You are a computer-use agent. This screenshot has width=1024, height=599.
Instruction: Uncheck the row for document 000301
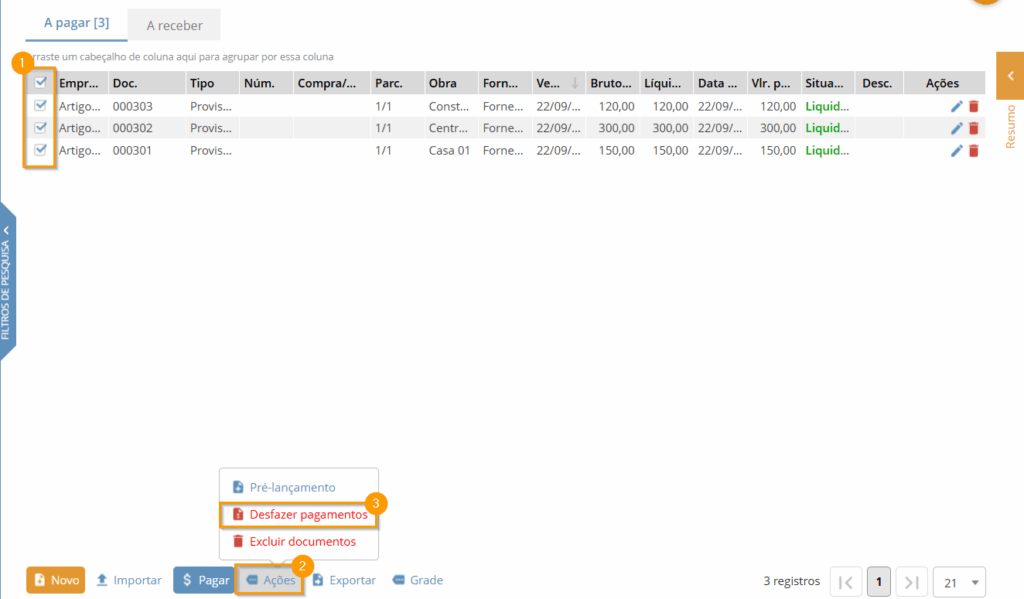tap(41, 149)
